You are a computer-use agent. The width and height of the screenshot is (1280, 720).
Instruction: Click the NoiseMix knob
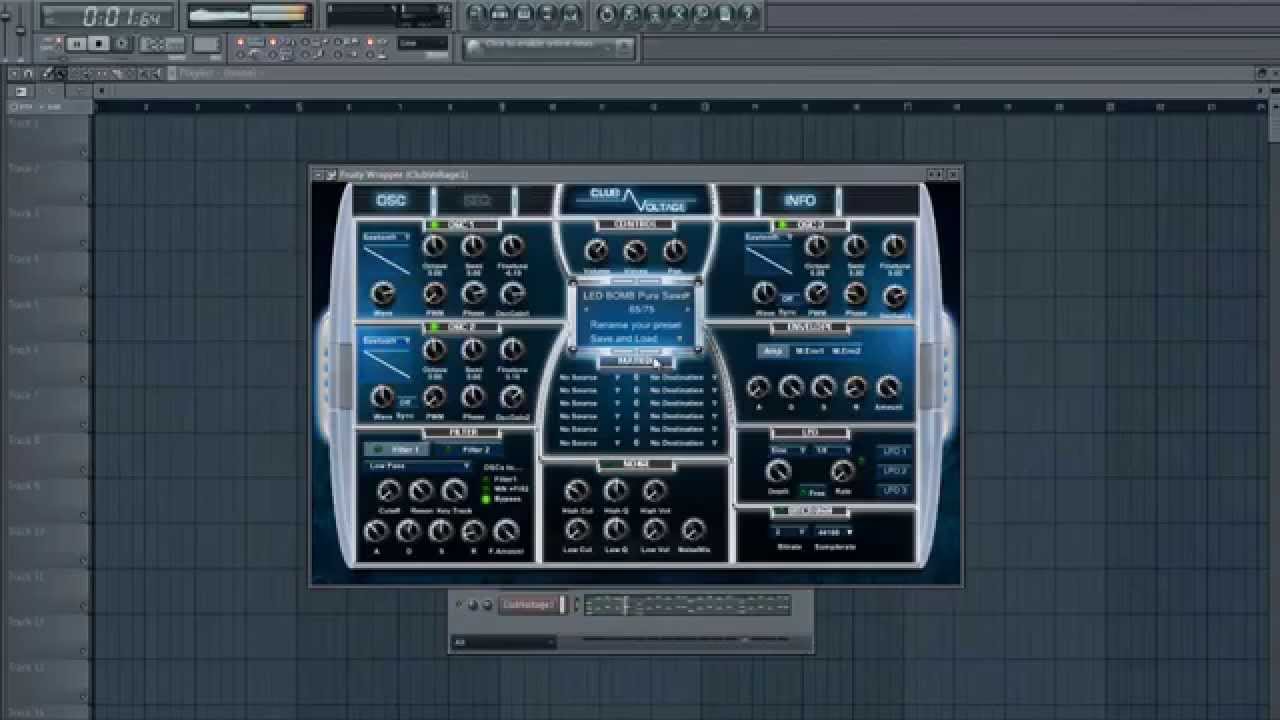coord(693,530)
